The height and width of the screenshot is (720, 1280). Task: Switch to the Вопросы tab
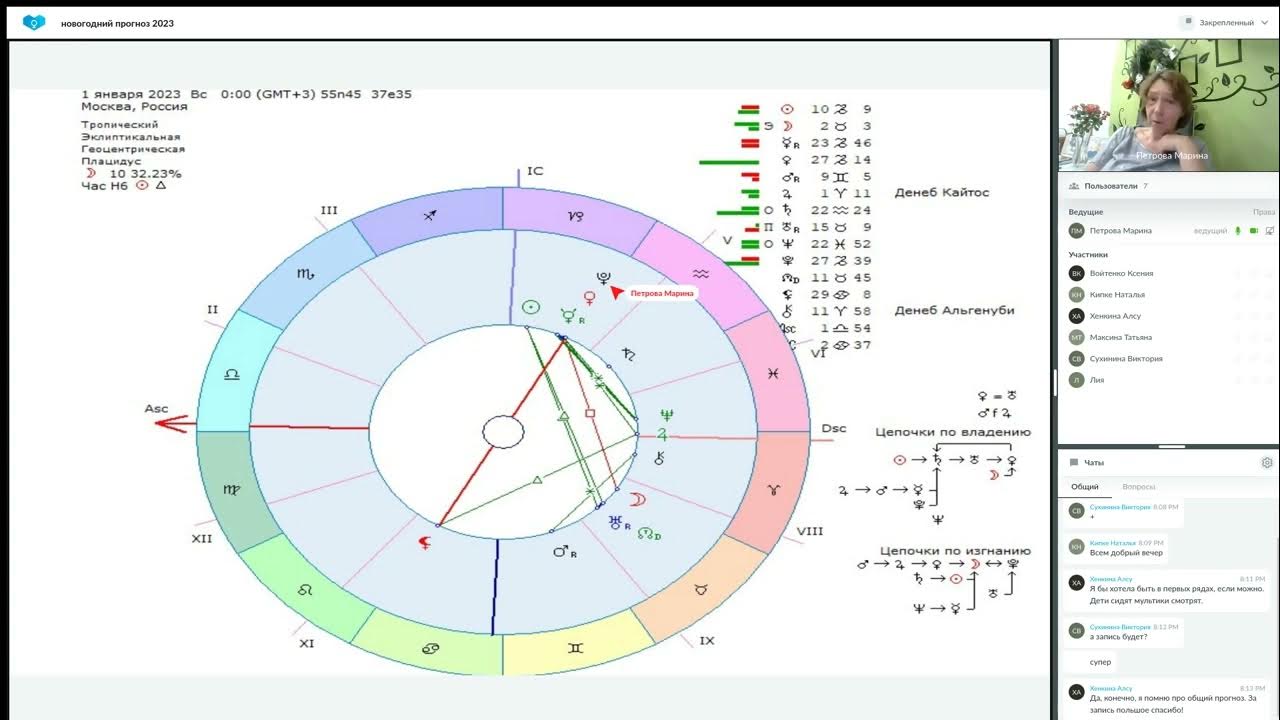point(1139,487)
